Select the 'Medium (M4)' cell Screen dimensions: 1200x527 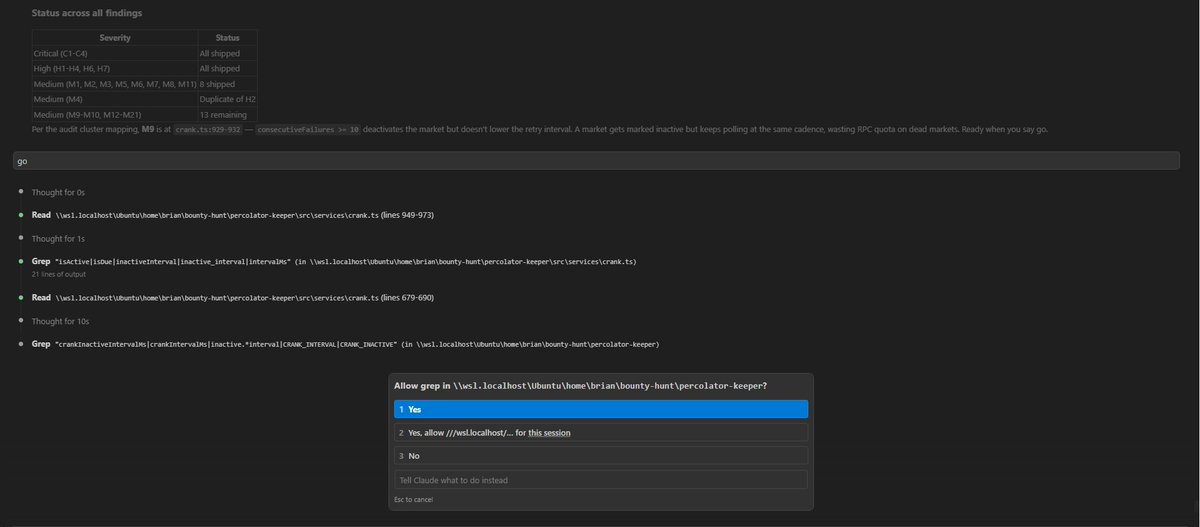pyautogui.click(x=115, y=99)
